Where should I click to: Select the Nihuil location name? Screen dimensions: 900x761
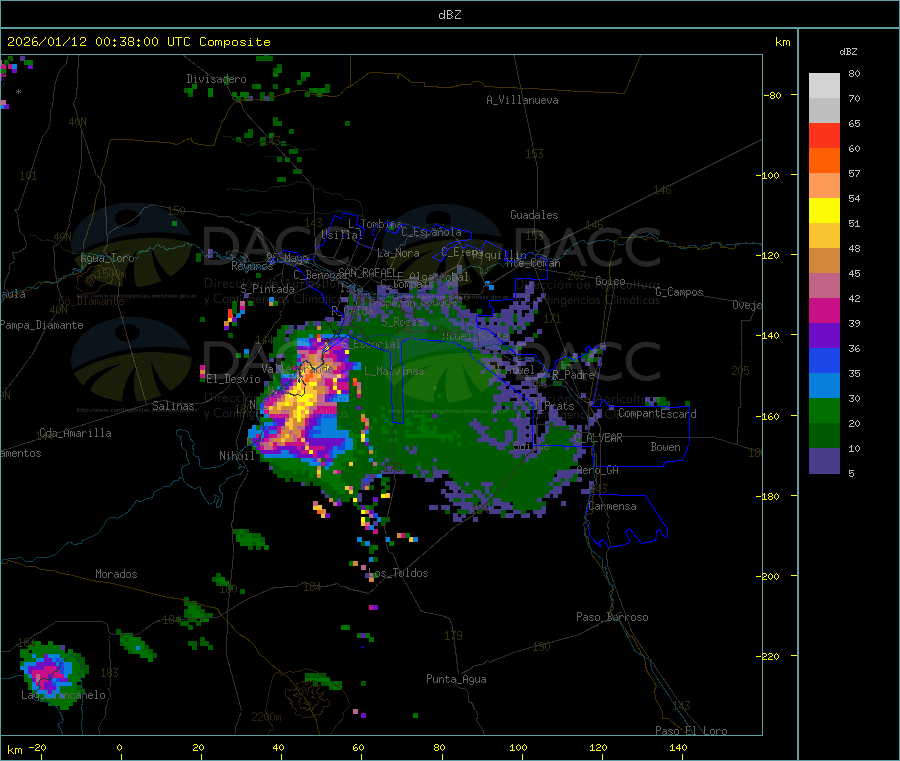236,456
